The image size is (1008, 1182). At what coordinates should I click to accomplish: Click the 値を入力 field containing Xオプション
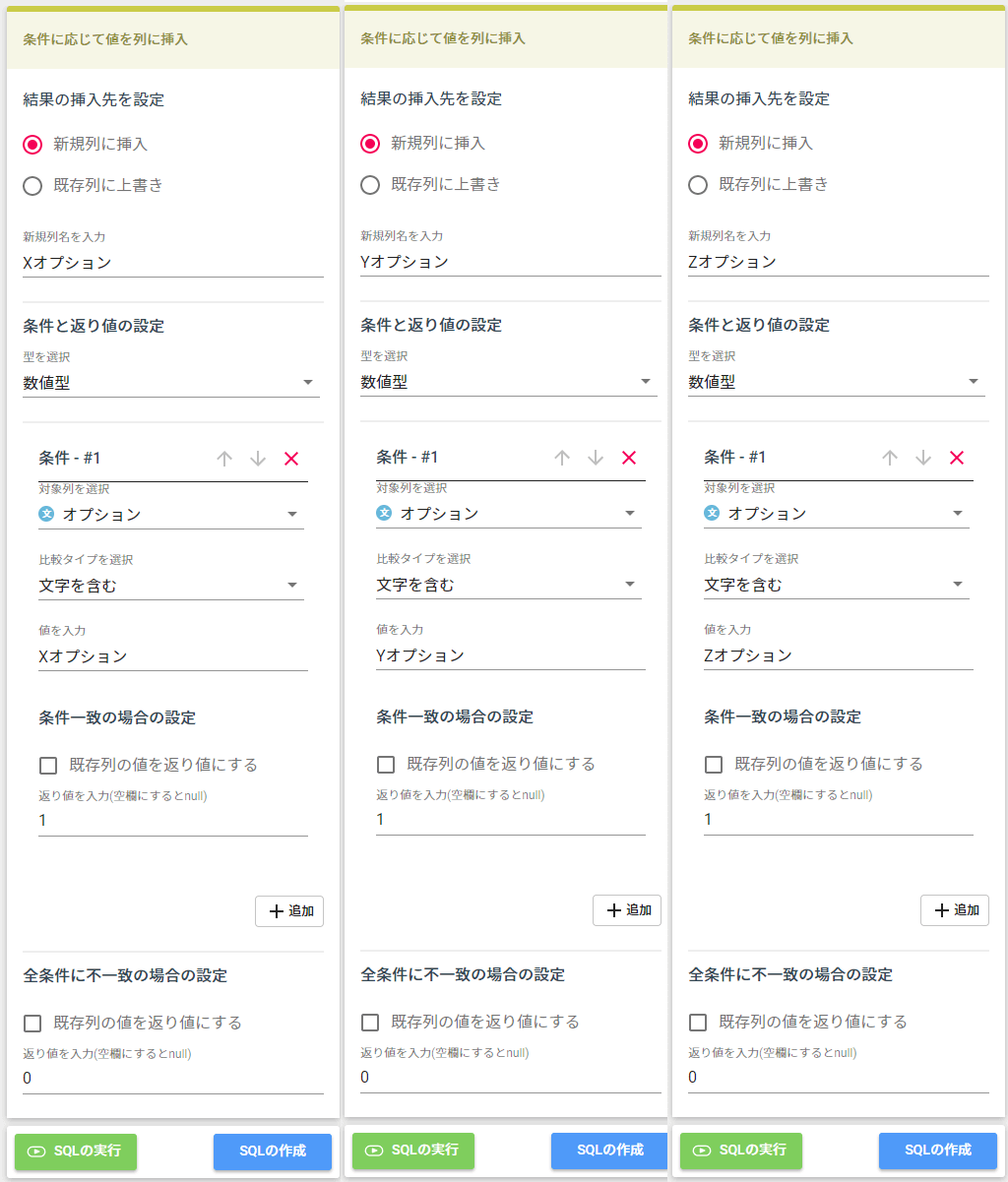click(172, 656)
